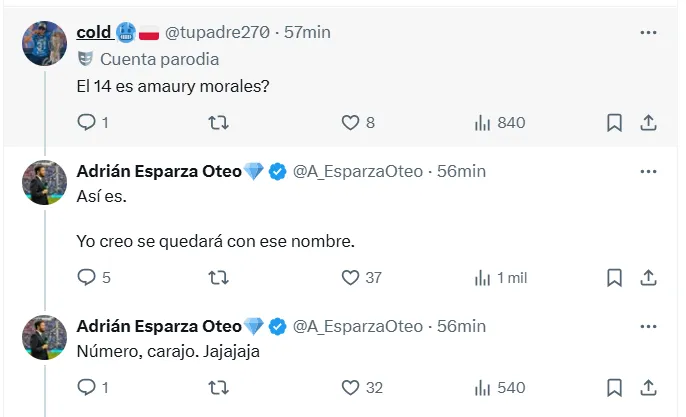Like the "Número, carajo. Jajajaja" tweet
The image size is (686, 417).
(350, 386)
